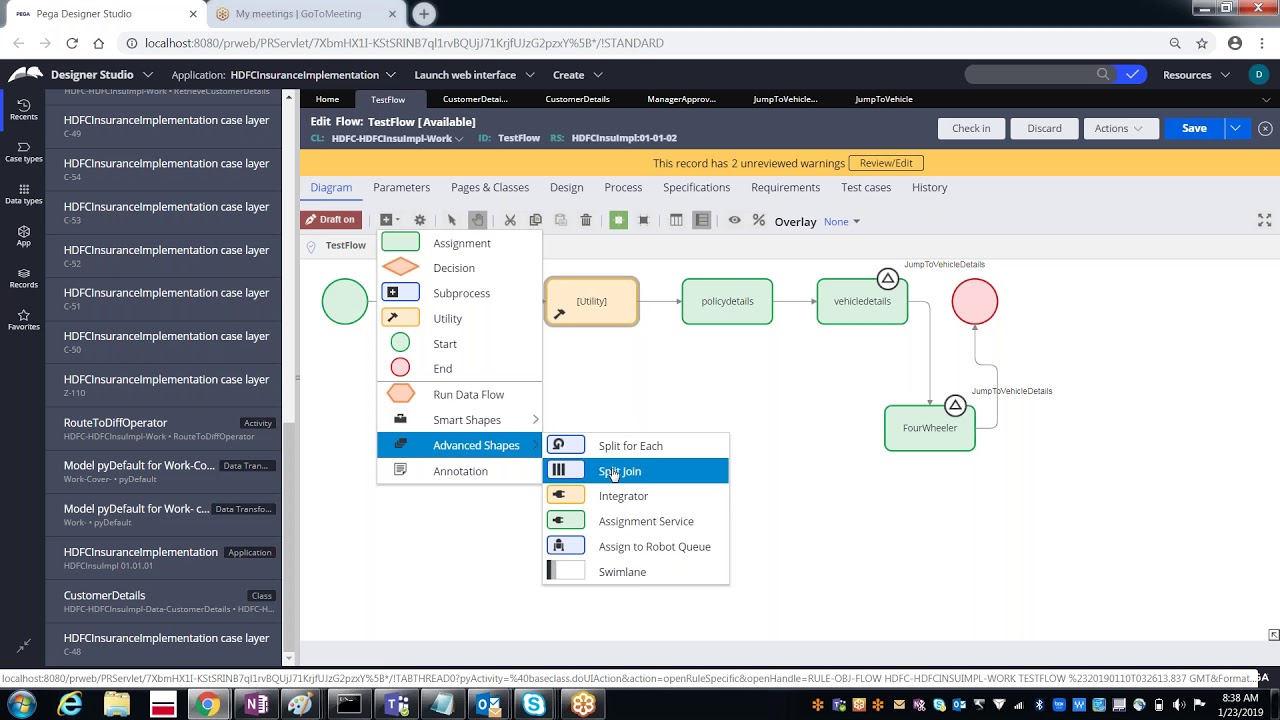This screenshot has height=720, width=1280.
Task: Copy selected shape
Action: [x=535, y=220]
